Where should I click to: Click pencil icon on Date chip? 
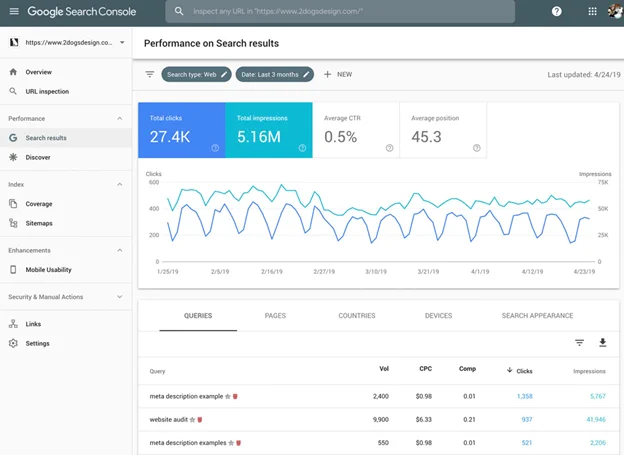tap(306, 74)
